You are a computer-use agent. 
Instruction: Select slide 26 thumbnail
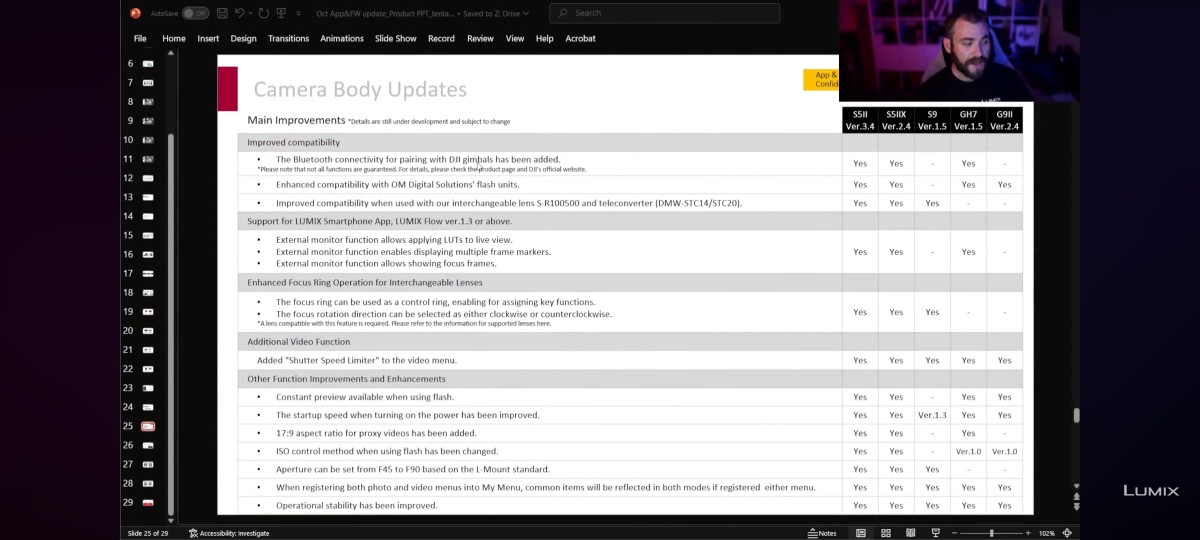tap(148, 445)
